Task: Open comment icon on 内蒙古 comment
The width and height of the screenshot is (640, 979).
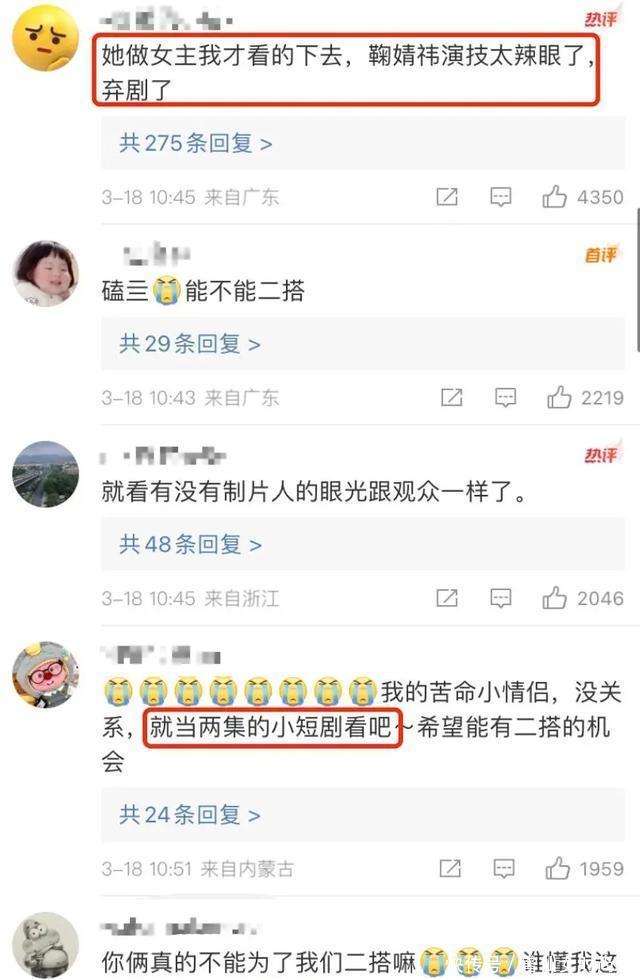Action: pos(504,868)
